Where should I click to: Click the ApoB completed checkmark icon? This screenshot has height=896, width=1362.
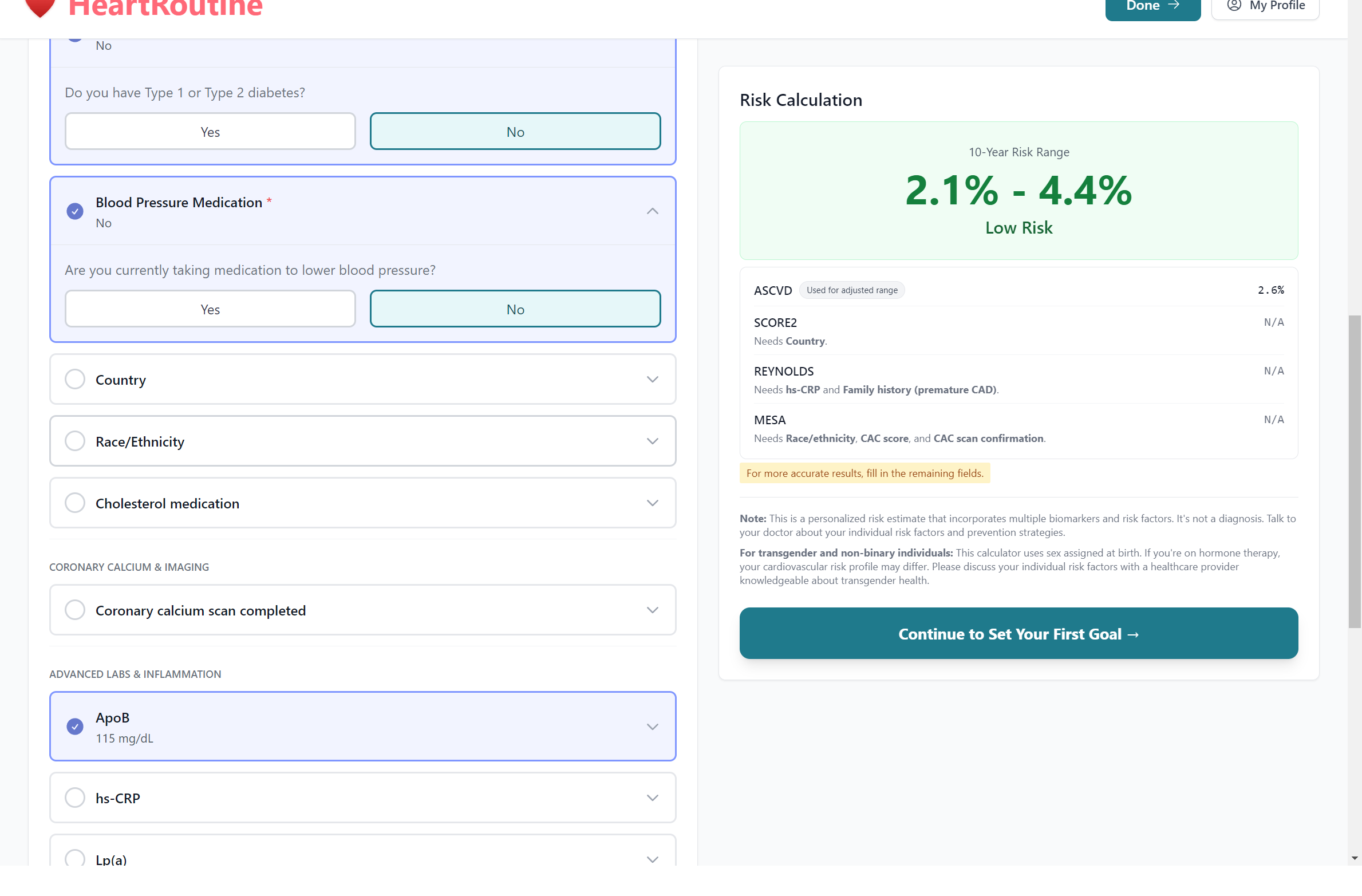[x=75, y=727]
